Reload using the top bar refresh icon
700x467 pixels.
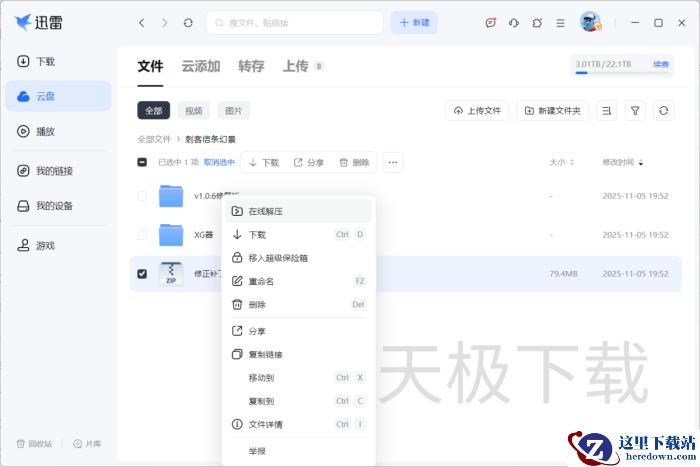point(188,23)
